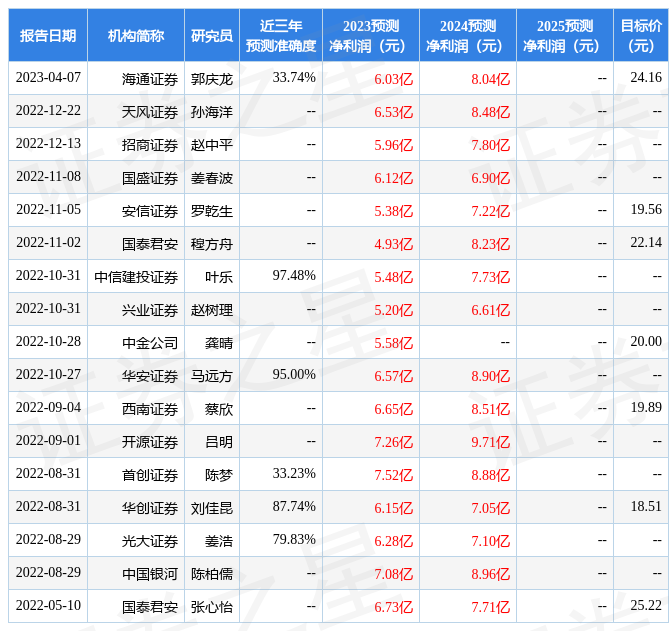Select researcher 刘佳昆
This screenshot has height=631, width=669.
click(x=212, y=508)
